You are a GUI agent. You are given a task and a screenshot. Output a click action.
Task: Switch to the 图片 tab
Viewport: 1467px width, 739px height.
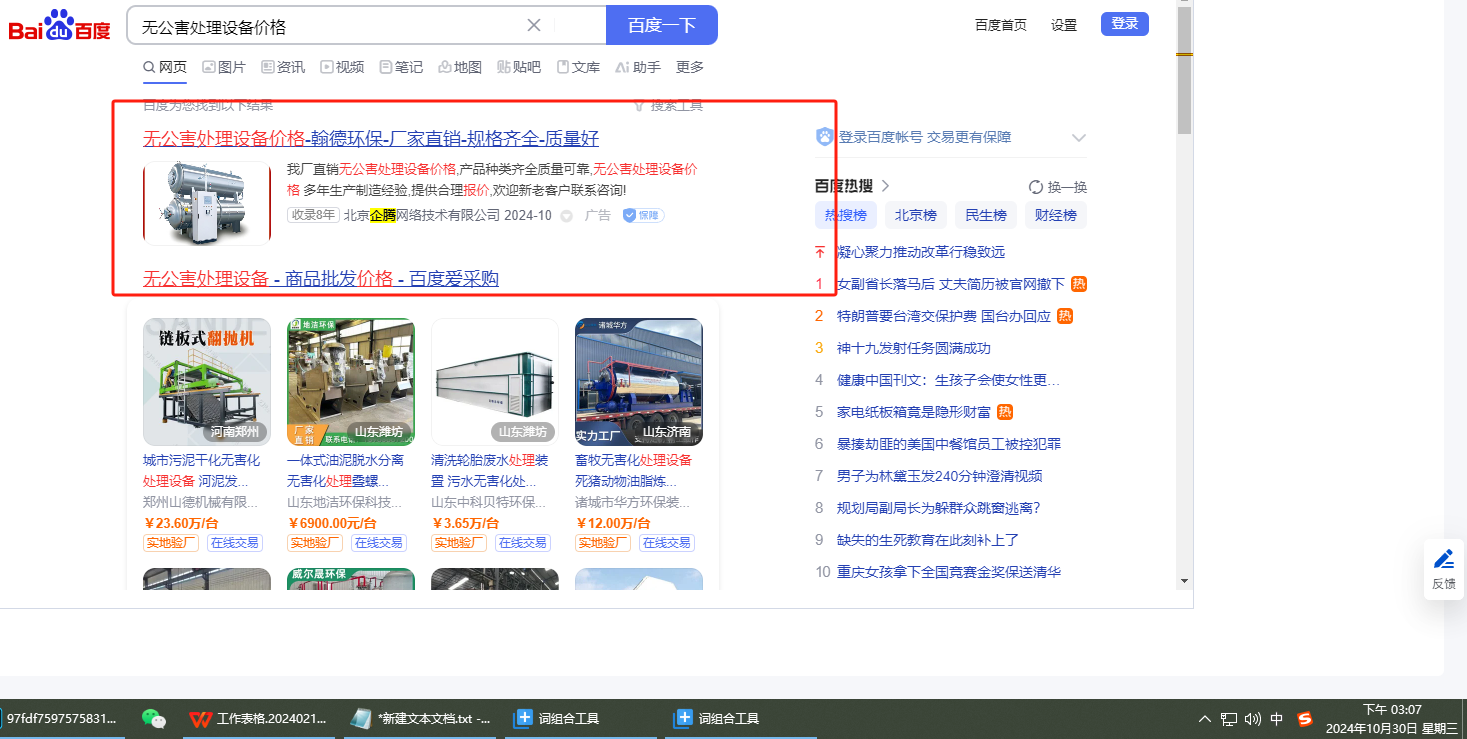[224, 67]
